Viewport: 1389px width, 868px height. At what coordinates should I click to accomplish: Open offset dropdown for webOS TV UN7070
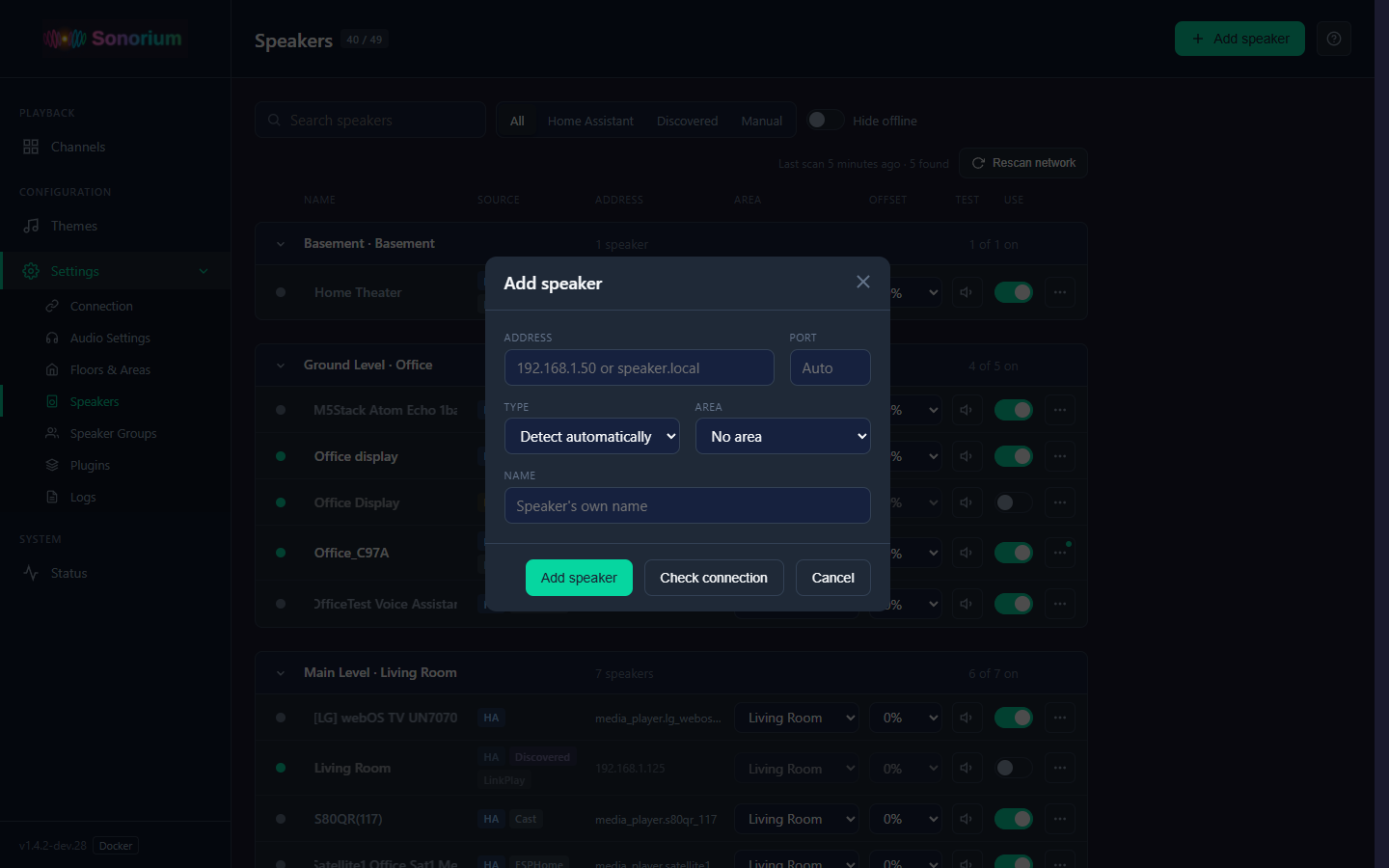(x=907, y=718)
